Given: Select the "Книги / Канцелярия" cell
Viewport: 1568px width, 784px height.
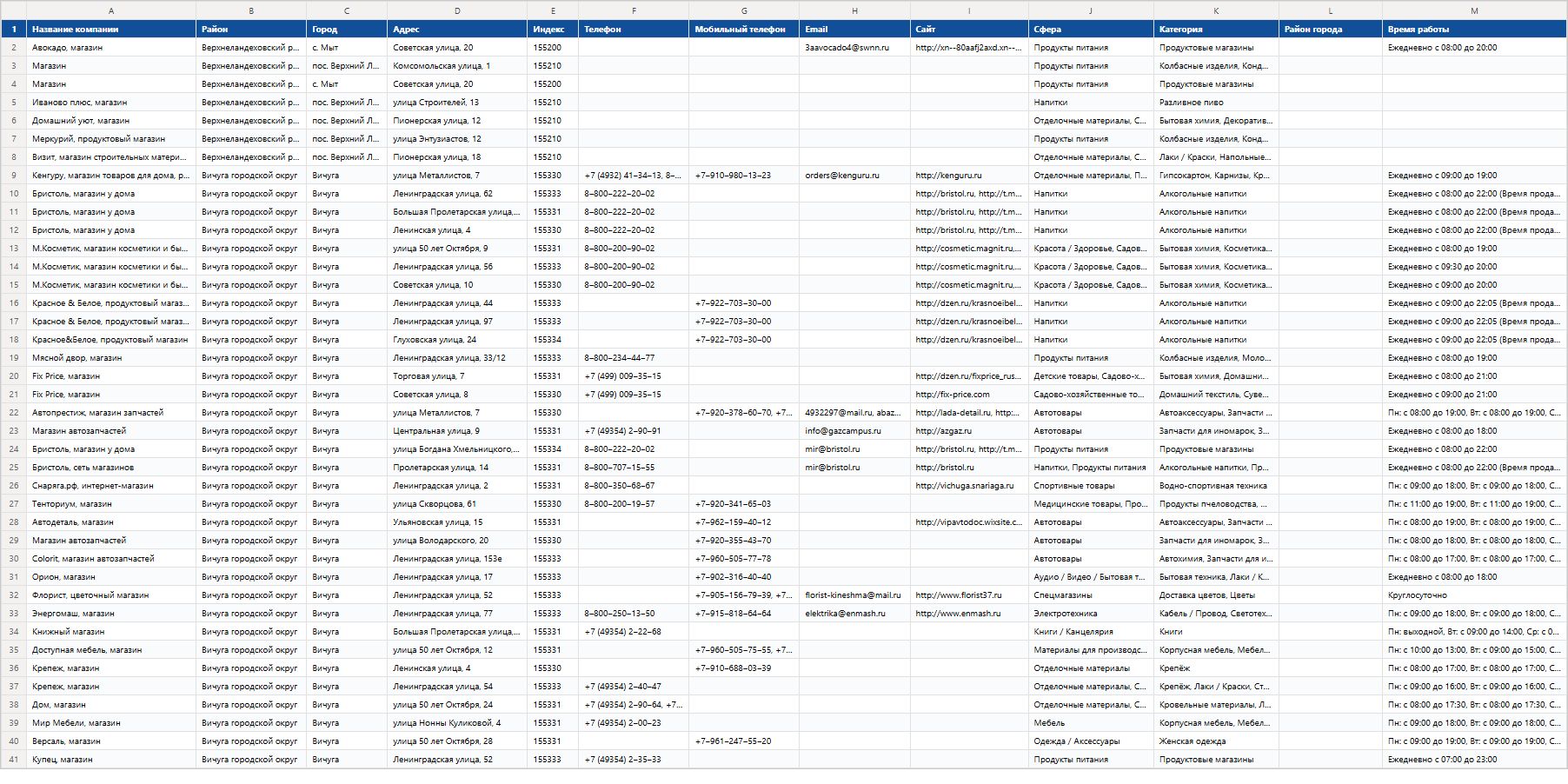Looking at the screenshot, I should pyautogui.click(x=1091, y=632).
